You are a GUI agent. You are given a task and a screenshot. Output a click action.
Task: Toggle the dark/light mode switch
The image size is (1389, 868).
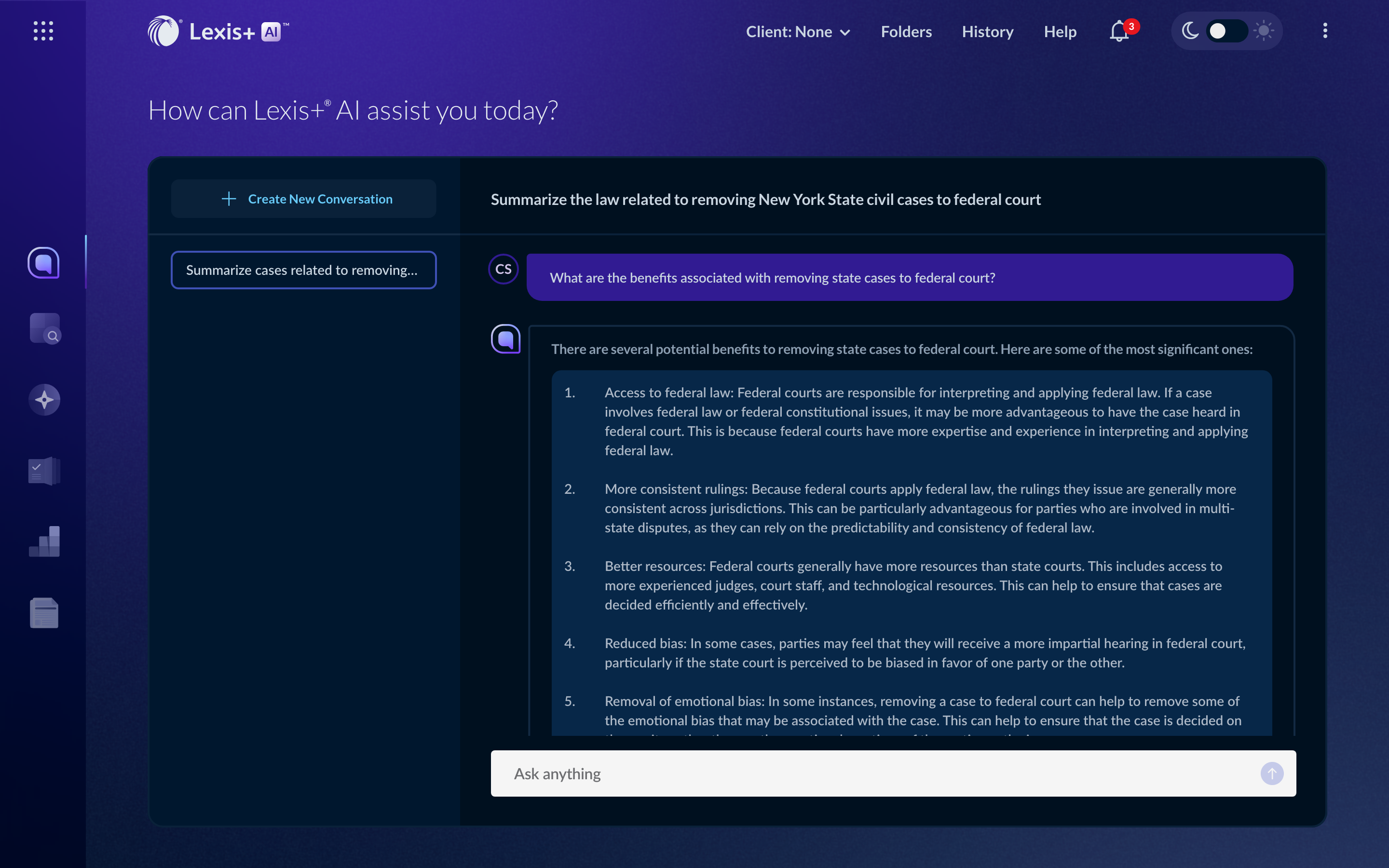(x=1226, y=31)
